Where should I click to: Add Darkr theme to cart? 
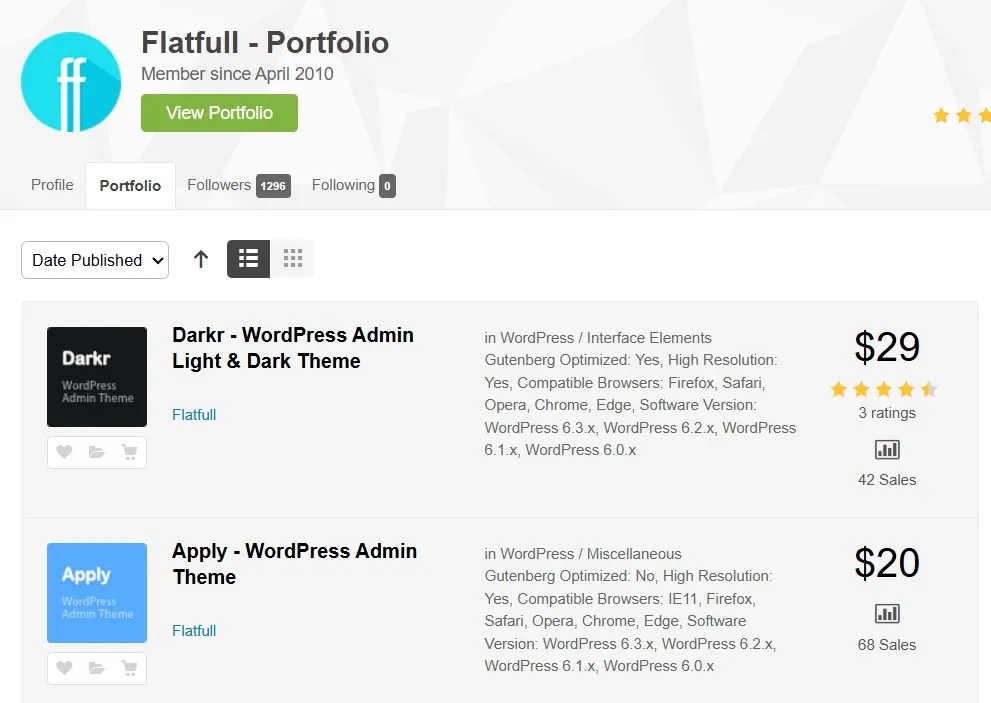tap(129, 452)
